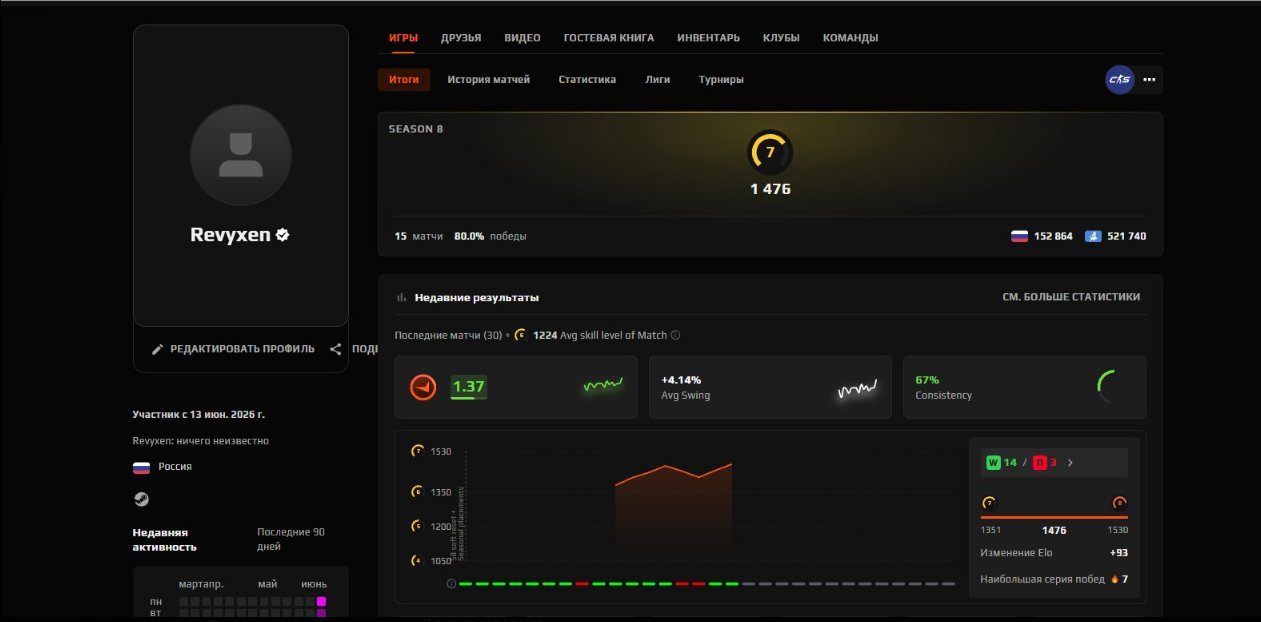Click the regional ranking icon beside 521 740
1261x622 pixels.
[1093, 236]
